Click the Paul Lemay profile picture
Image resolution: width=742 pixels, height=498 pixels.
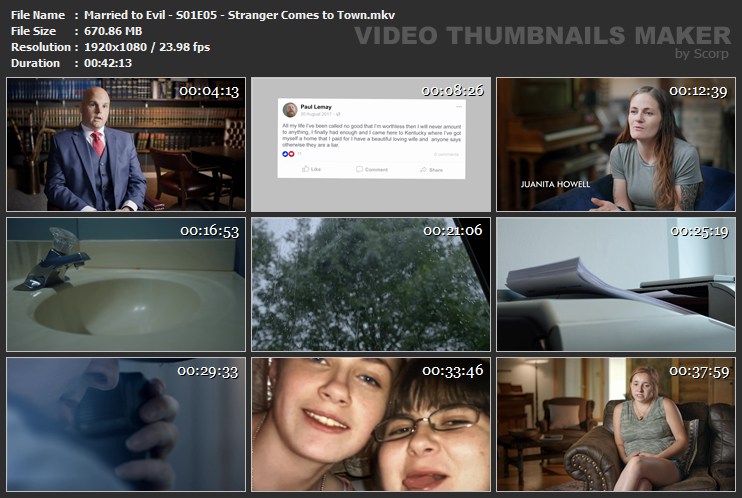290,110
